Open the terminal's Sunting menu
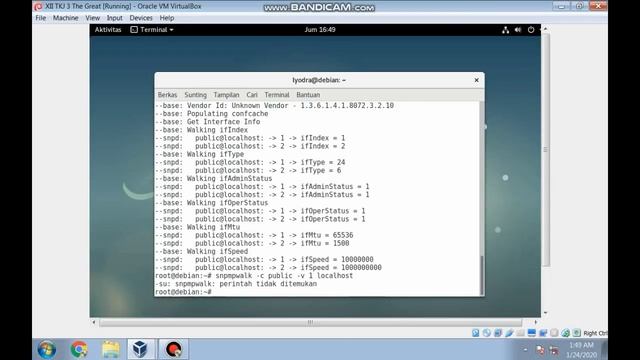Image resolution: width=640 pixels, height=360 pixels. [x=196, y=95]
